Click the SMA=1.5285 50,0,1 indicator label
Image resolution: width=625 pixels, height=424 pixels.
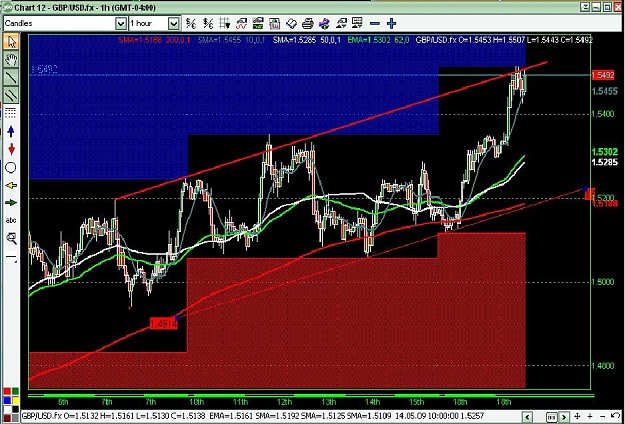307,40
